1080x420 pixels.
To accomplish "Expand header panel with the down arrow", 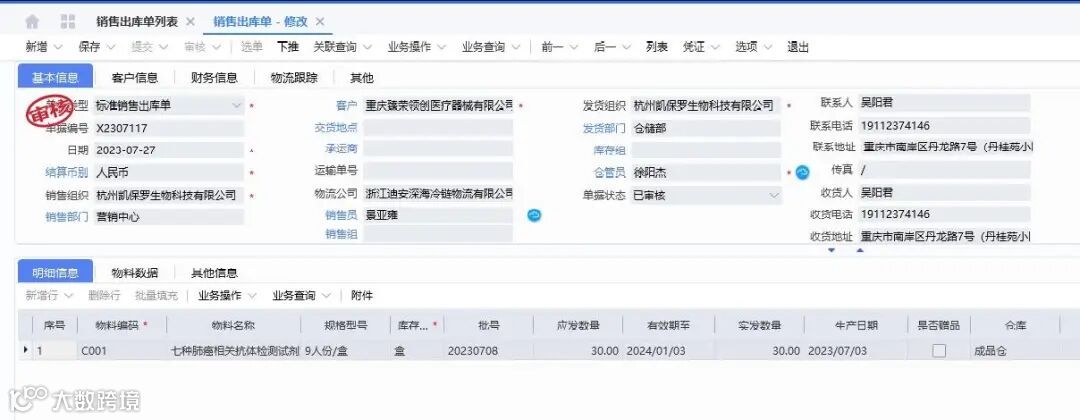I will click(831, 251).
